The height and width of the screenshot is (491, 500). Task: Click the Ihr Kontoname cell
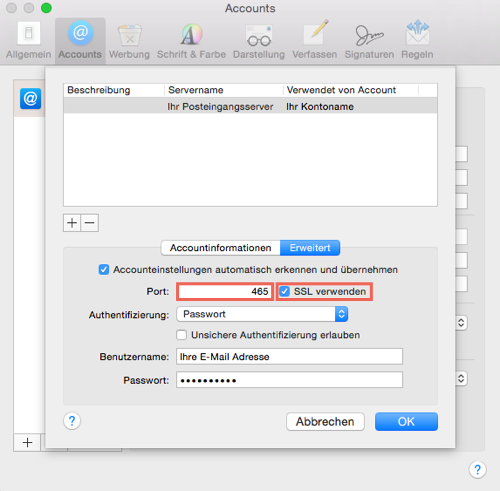coord(320,107)
